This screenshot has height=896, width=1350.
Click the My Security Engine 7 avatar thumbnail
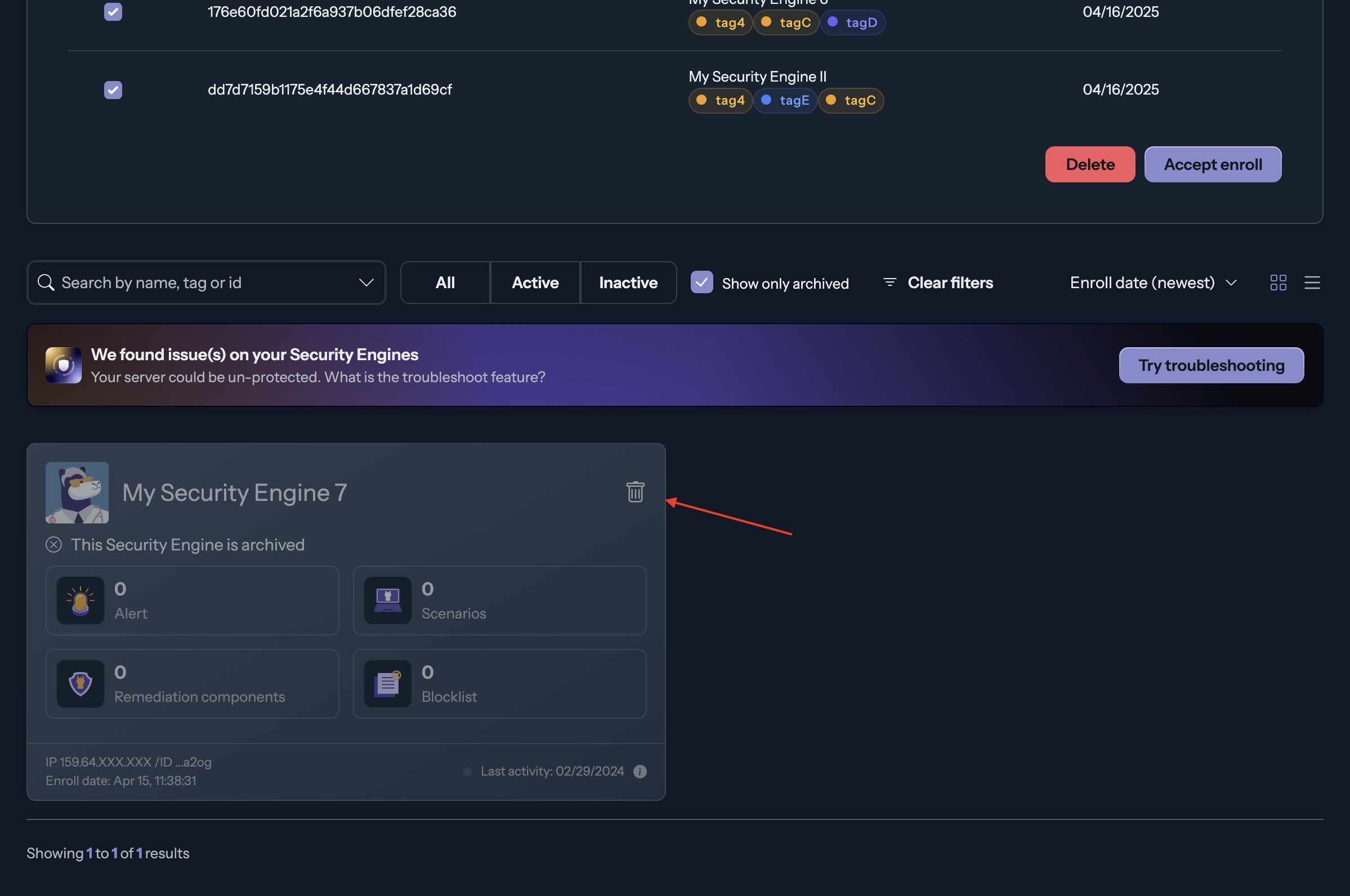77,492
